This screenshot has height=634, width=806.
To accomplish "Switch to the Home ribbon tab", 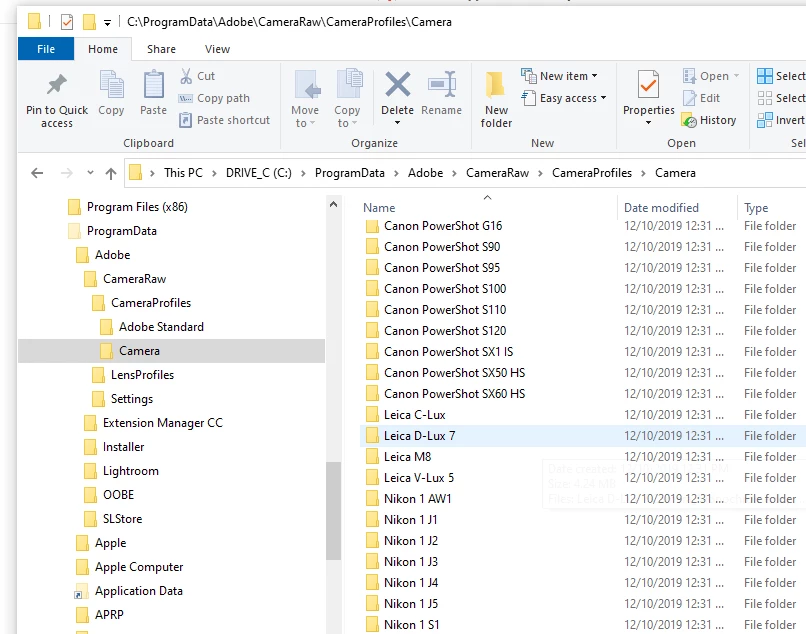I will click(x=103, y=49).
